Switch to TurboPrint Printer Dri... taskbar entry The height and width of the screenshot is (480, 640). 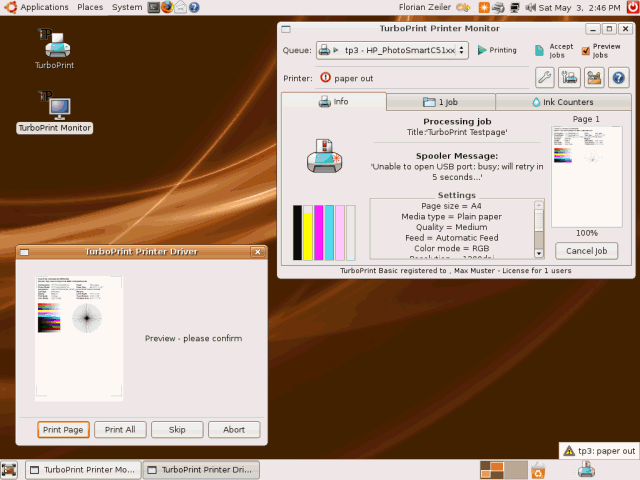click(201, 470)
